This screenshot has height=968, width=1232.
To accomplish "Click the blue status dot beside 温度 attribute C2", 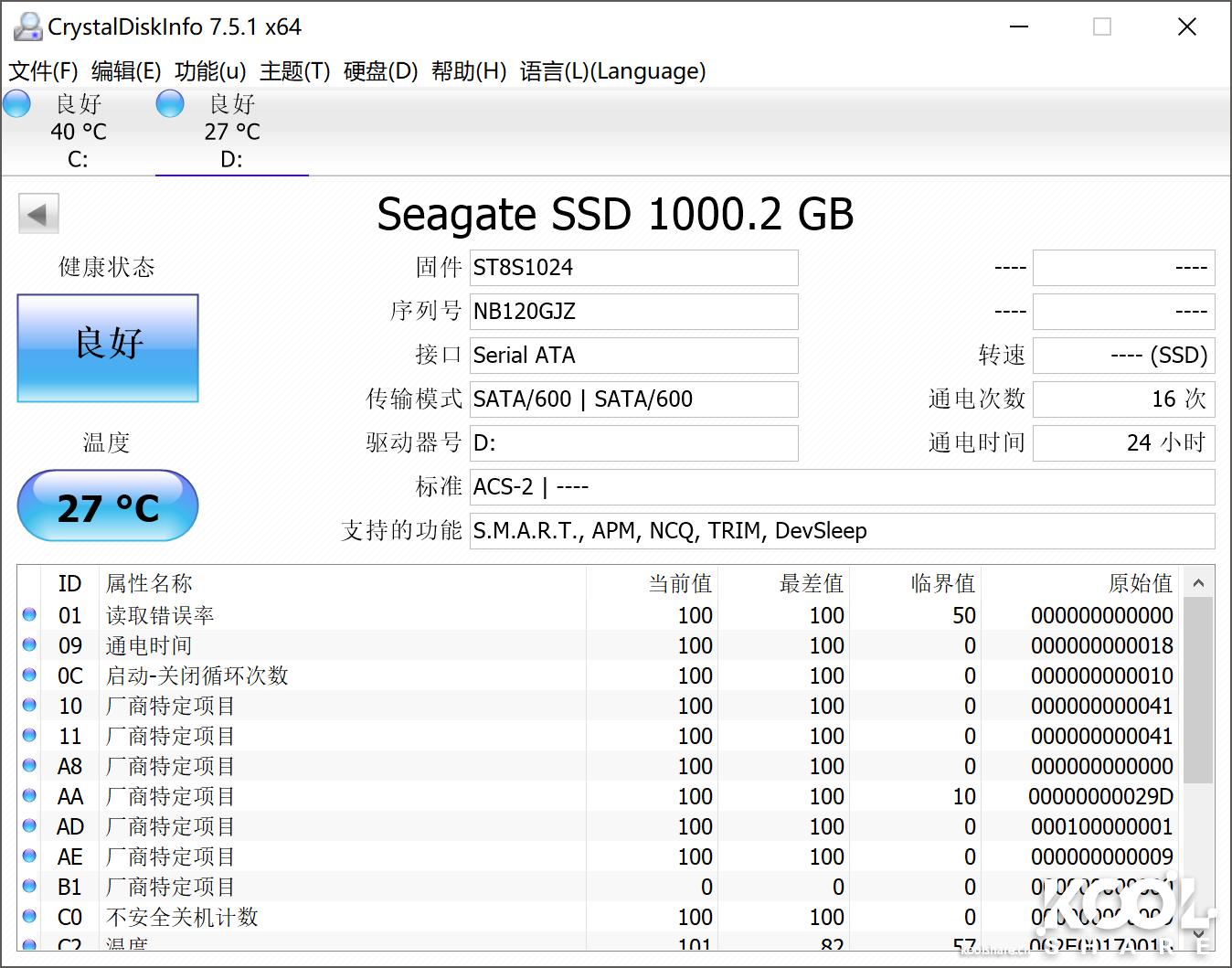I will click(x=28, y=945).
